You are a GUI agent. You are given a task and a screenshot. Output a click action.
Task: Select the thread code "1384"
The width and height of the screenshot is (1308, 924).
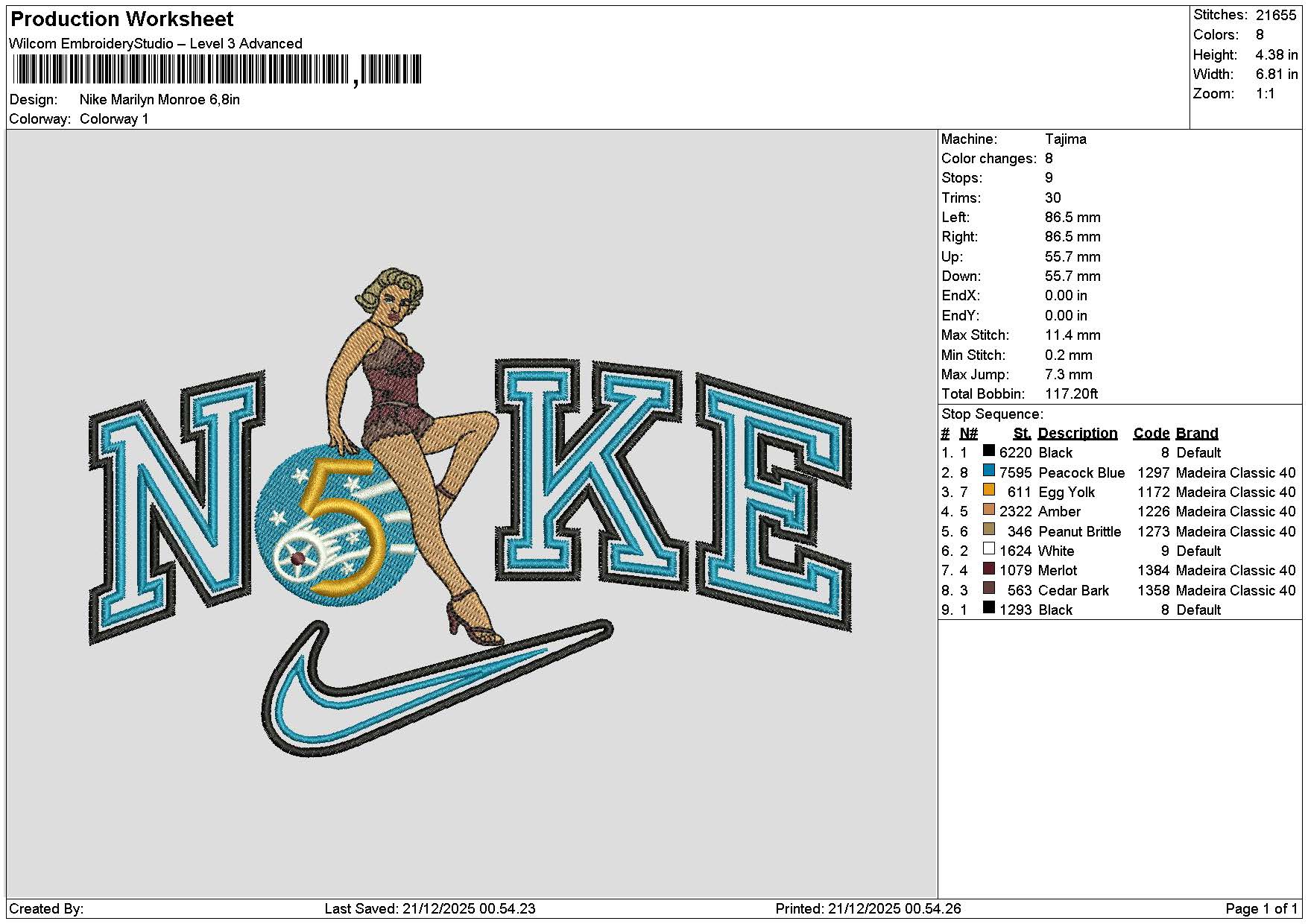click(1154, 571)
